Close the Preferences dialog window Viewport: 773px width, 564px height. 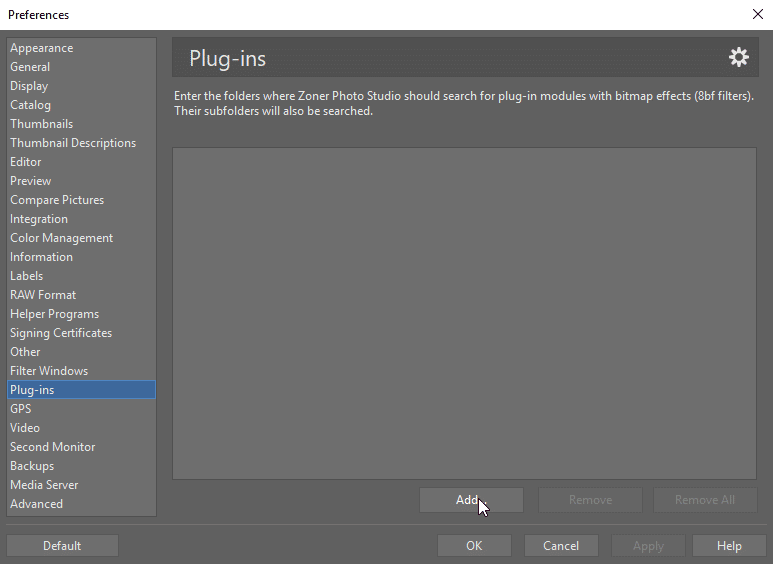[756, 14]
